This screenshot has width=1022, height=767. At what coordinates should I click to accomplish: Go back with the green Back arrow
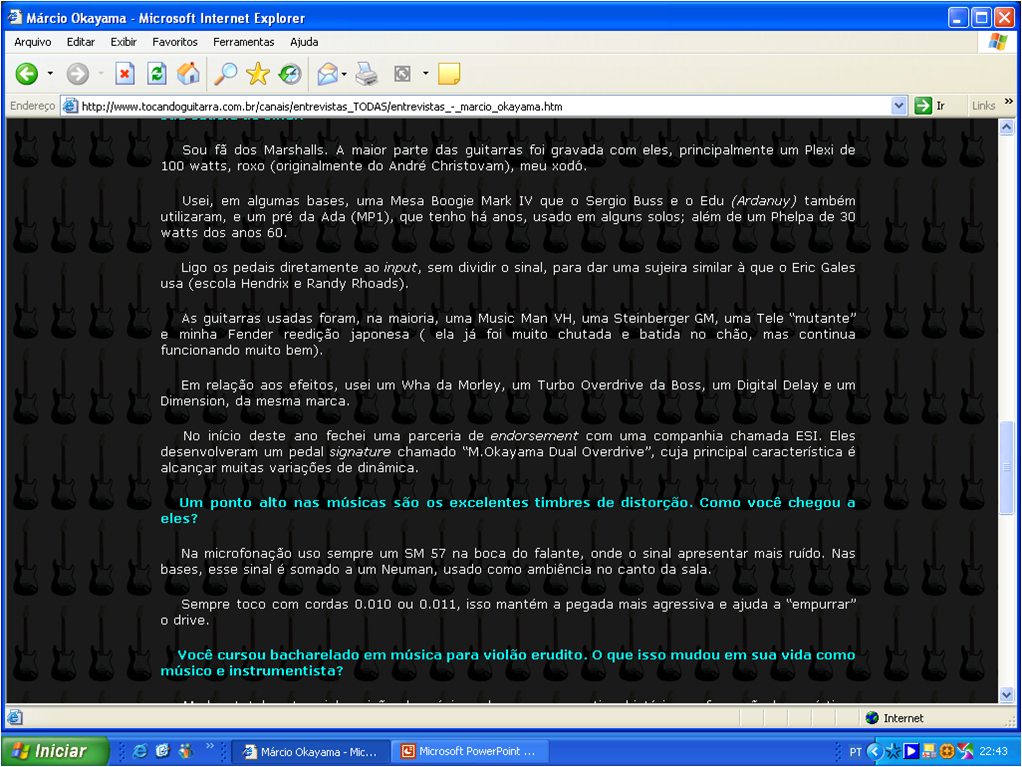(x=27, y=74)
